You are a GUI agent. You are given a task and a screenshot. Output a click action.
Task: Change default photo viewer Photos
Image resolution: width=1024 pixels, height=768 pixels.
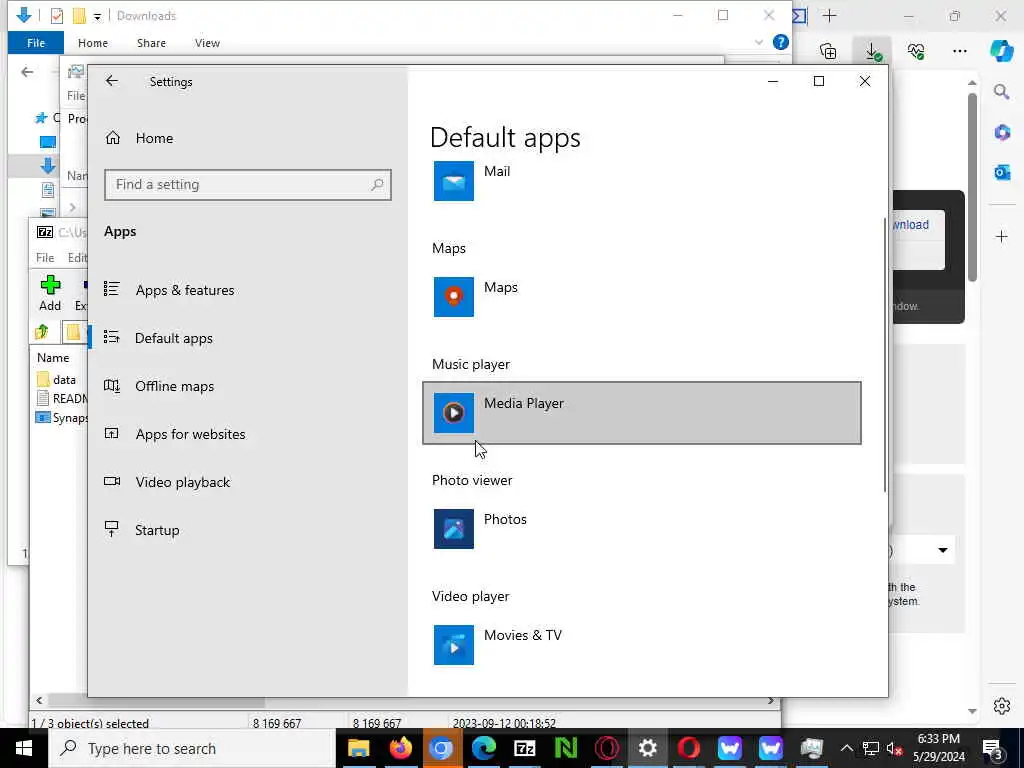click(641, 528)
